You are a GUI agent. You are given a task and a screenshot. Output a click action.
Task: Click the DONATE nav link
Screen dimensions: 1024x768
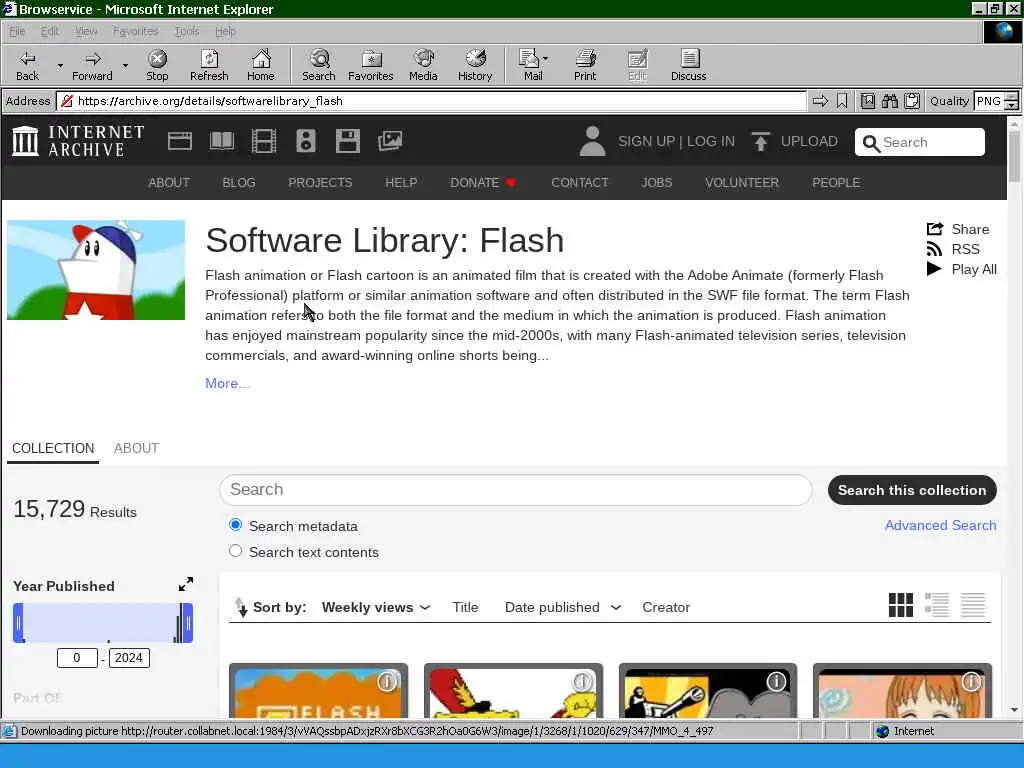tap(483, 183)
